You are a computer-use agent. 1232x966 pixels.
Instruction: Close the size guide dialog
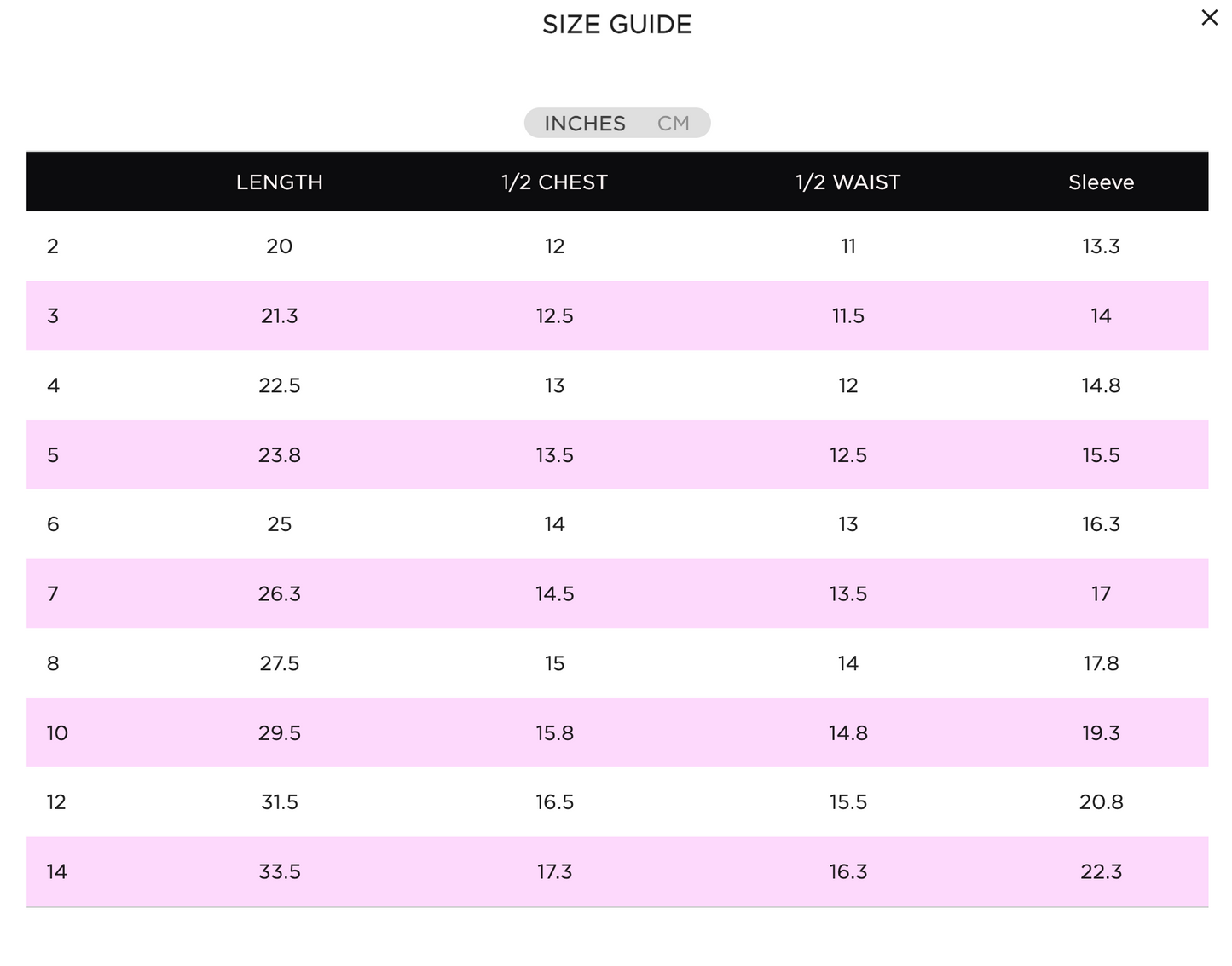(x=1209, y=18)
